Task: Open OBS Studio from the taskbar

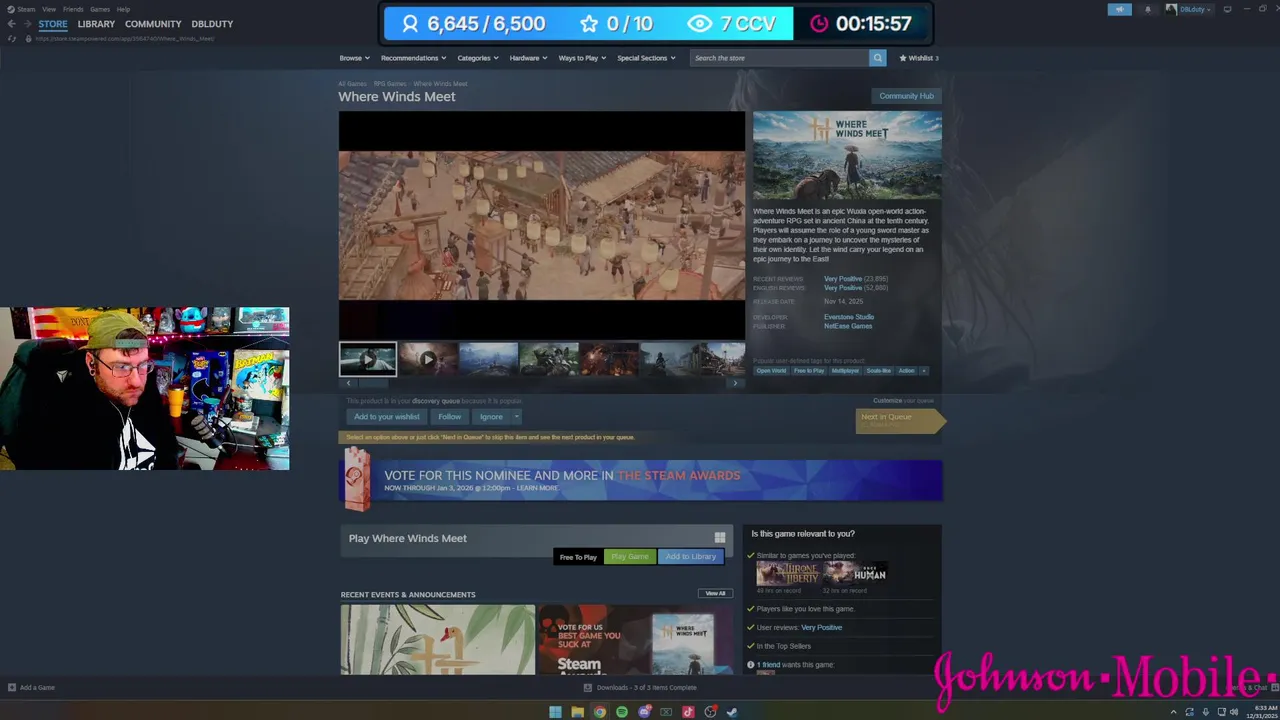Action: tap(710, 712)
